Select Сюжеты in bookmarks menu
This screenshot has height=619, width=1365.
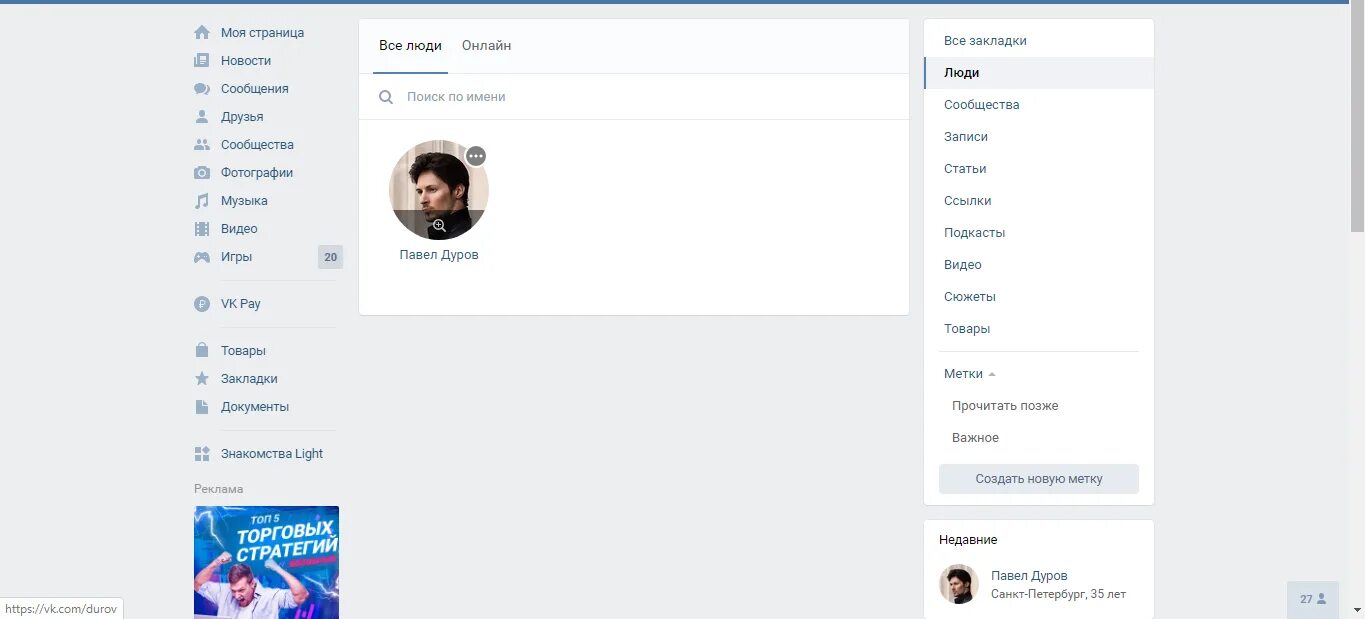[x=1039, y=297]
